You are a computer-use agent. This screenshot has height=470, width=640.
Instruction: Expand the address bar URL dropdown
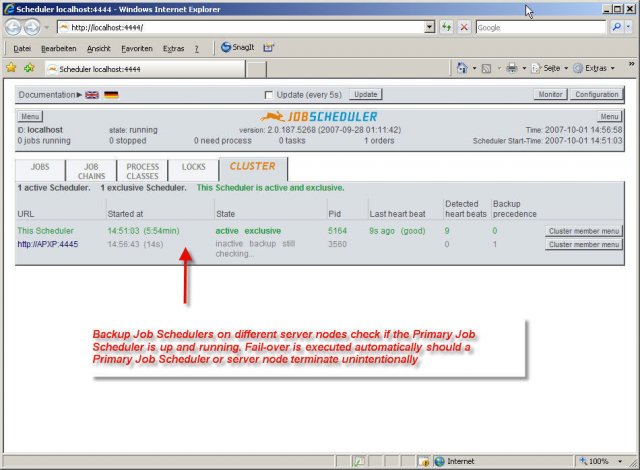click(x=429, y=27)
